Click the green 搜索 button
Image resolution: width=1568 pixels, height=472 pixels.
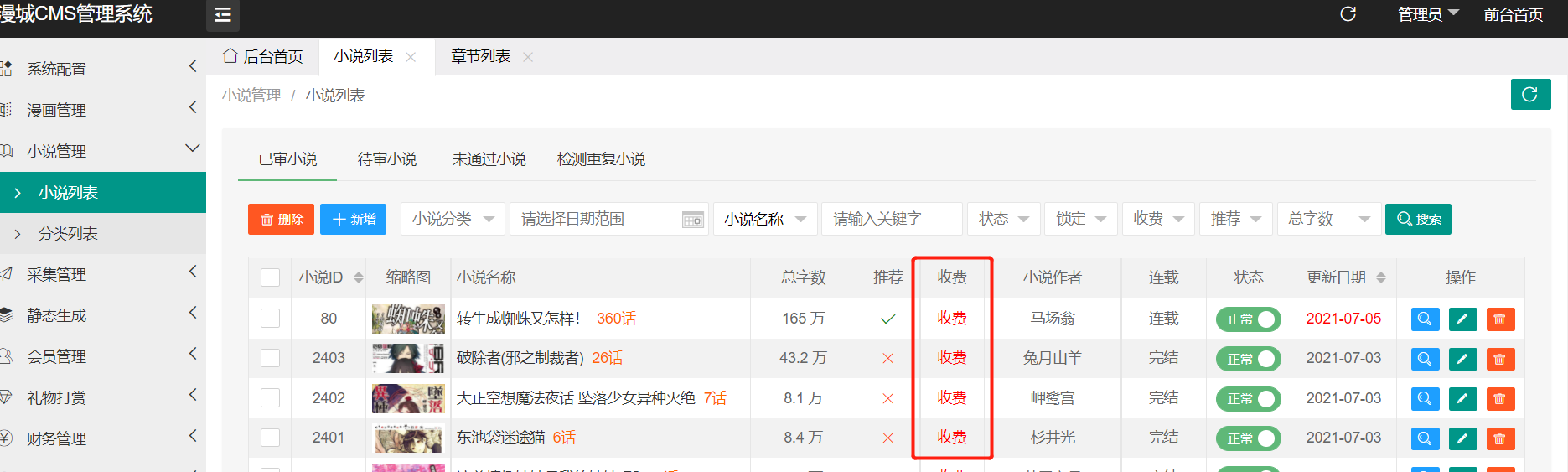[1418, 219]
